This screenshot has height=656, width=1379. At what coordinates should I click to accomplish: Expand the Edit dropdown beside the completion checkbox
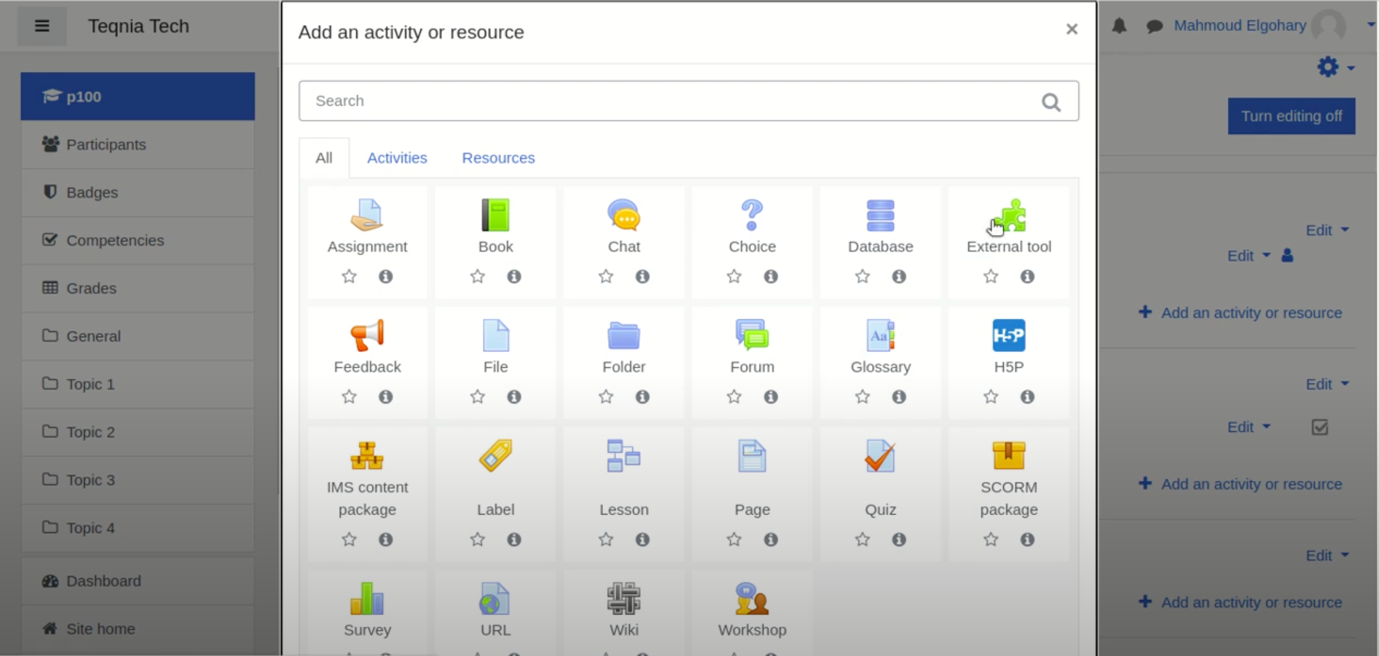tap(1249, 427)
